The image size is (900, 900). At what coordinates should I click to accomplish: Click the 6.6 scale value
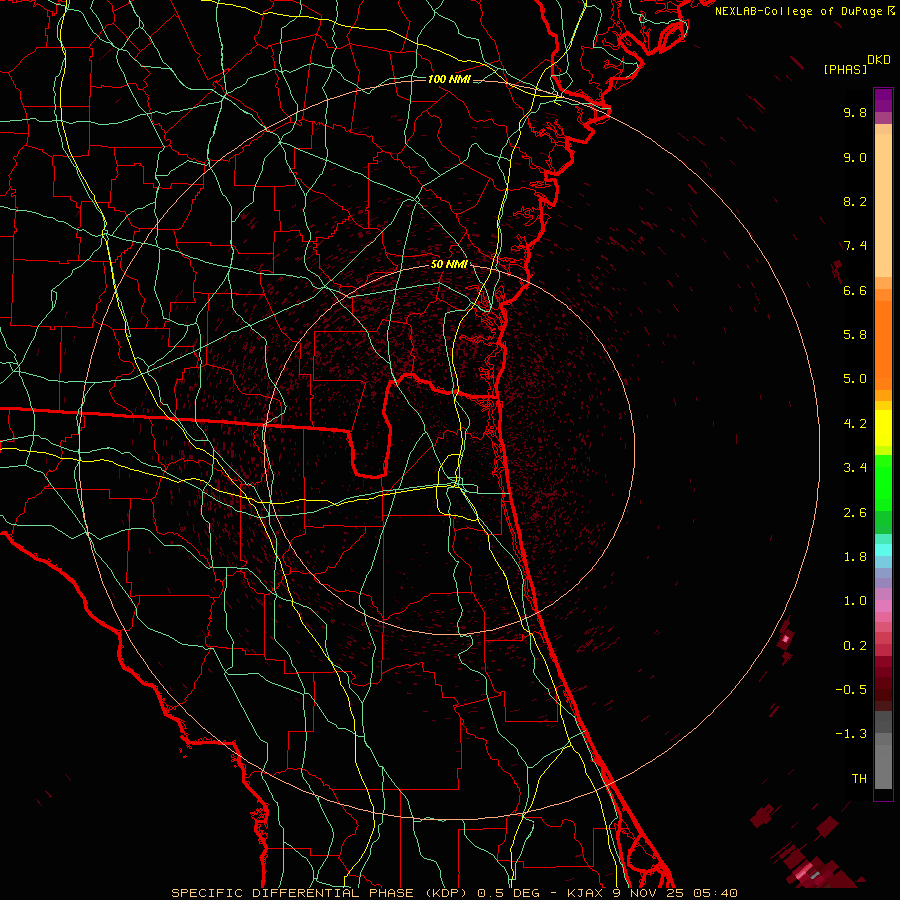click(x=855, y=290)
